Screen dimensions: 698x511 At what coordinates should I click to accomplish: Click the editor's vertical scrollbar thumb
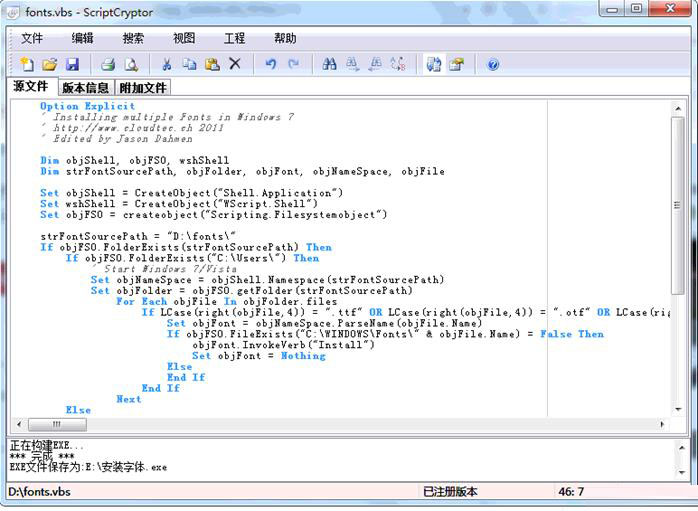[x=678, y=206]
